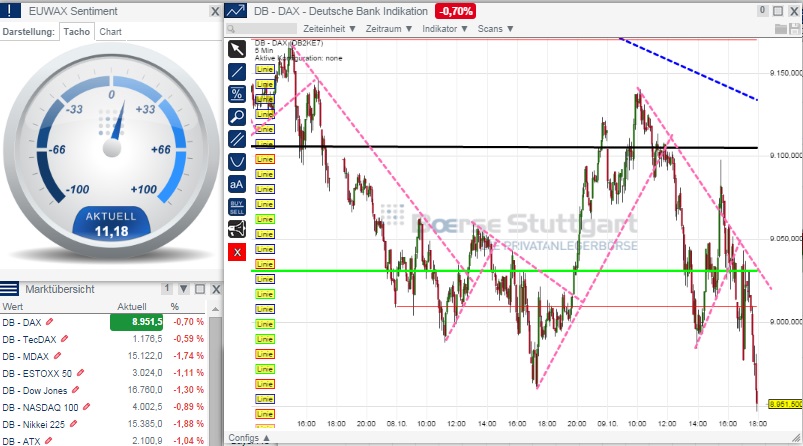Sort by the % column header
Viewport: 803px width, 446px height.
[175, 307]
